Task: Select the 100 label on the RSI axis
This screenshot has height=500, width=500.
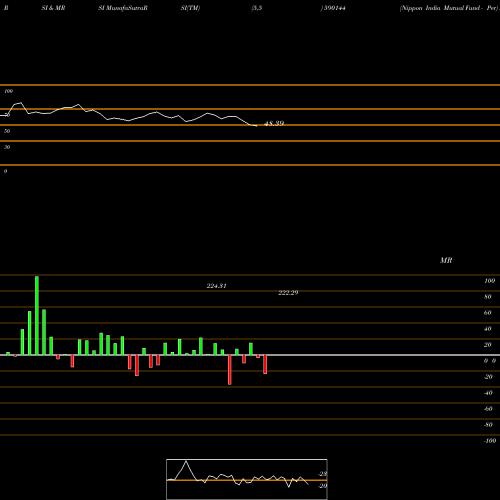Action: click(8, 91)
